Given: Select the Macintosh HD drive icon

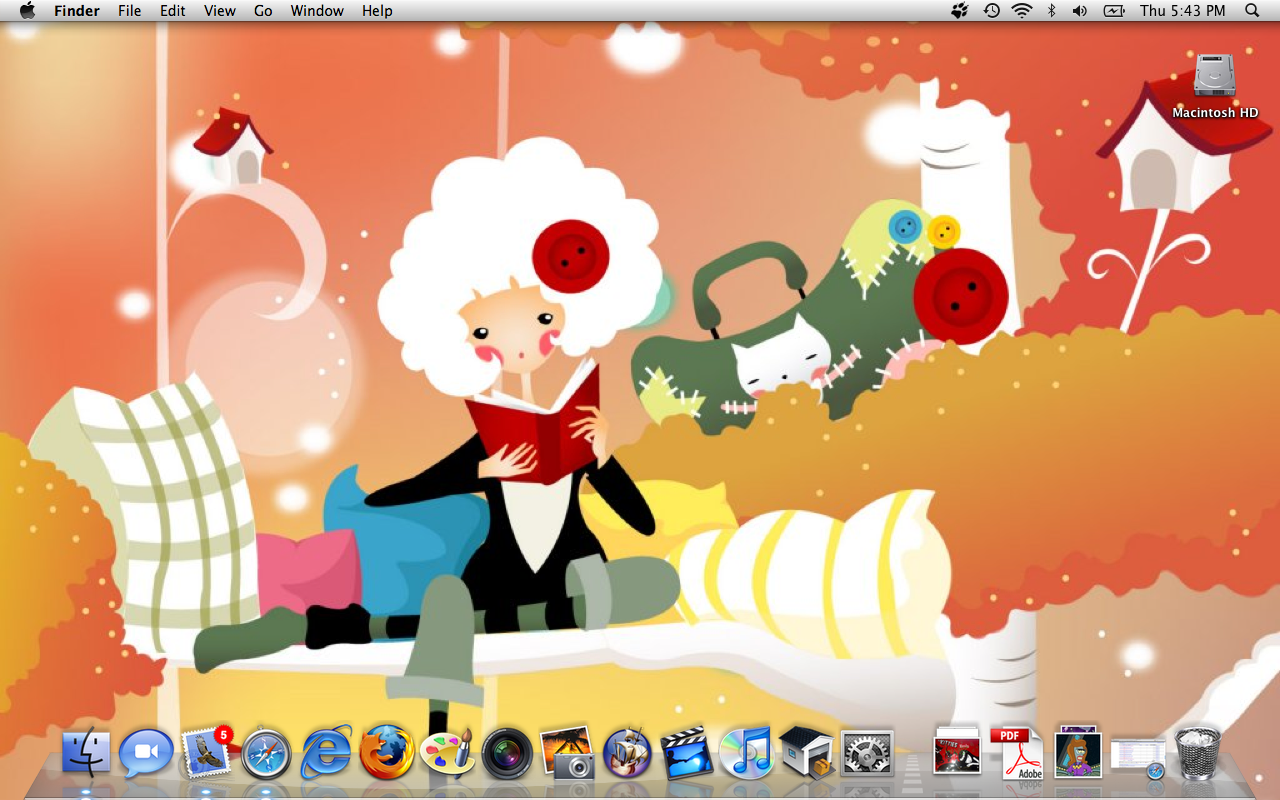Looking at the screenshot, I should click(x=1215, y=76).
